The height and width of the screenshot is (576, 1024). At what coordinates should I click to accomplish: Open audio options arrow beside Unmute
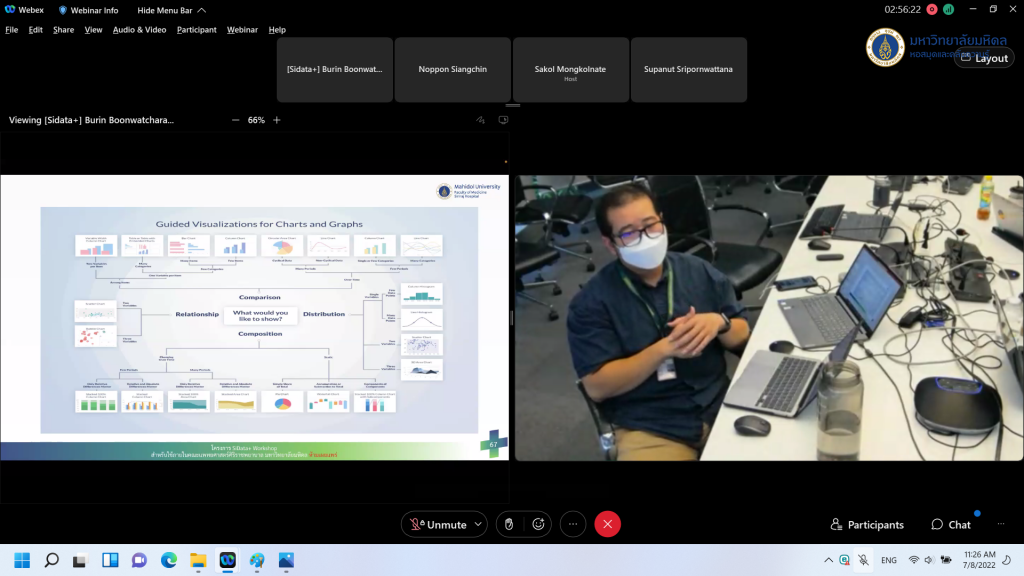[479, 524]
